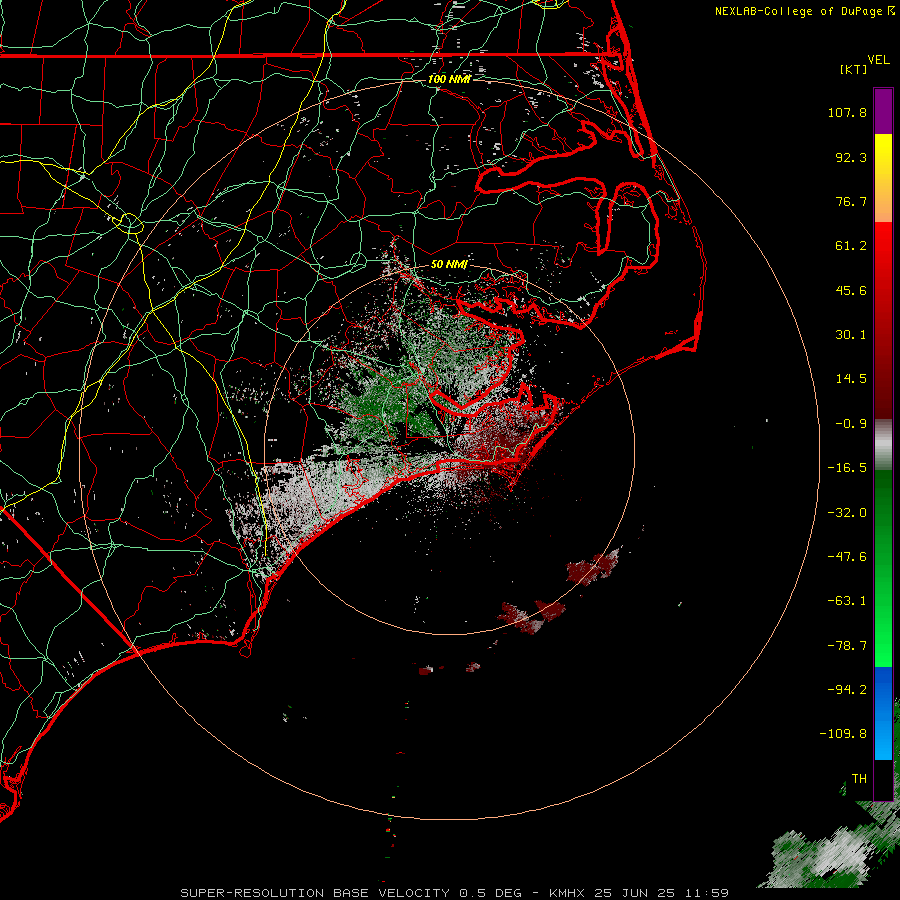
Task: Click the -78.7 velocity scale value
Action: (847, 646)
